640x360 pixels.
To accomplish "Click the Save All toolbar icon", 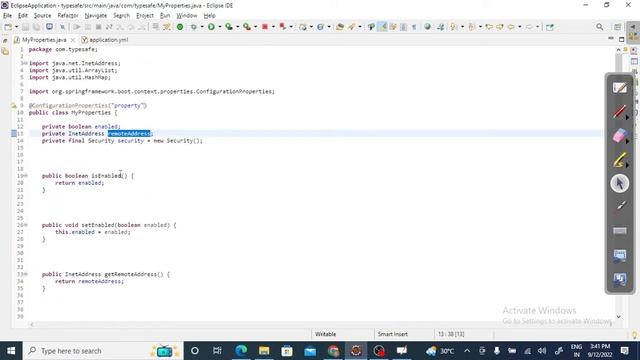I will pyautogui.click(x=36, y=27).
